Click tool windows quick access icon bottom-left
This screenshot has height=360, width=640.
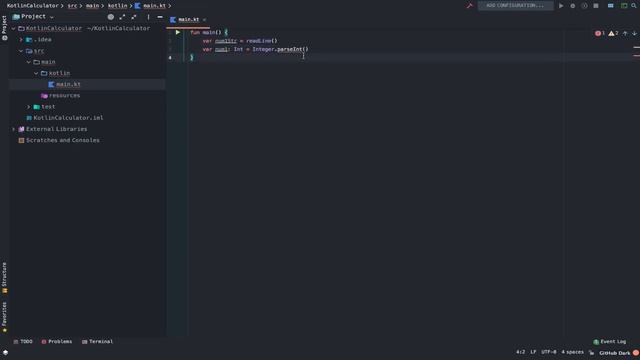point(5,352)
